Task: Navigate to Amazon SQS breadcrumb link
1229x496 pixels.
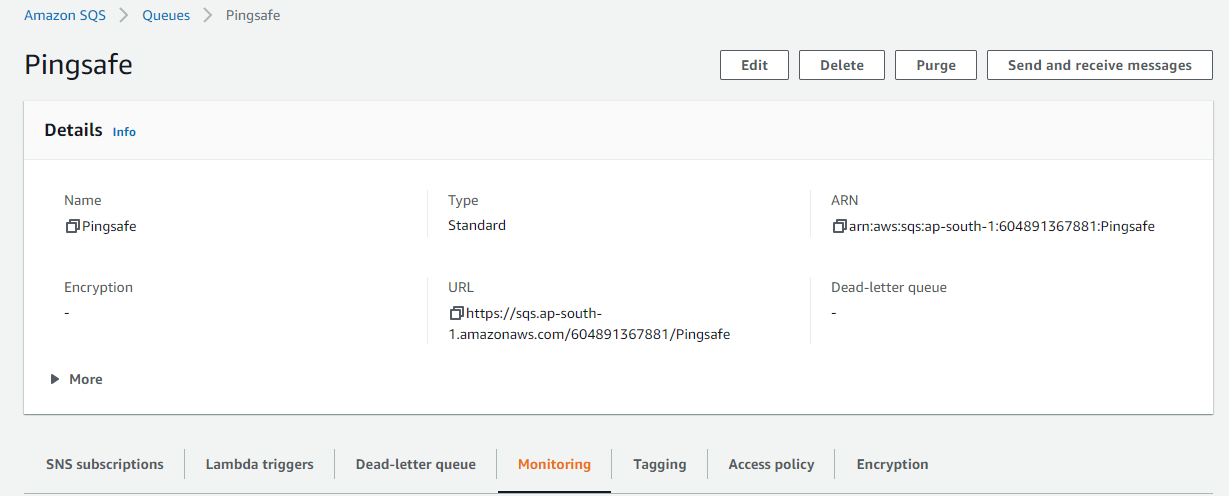Action: (x=65, y=16)
